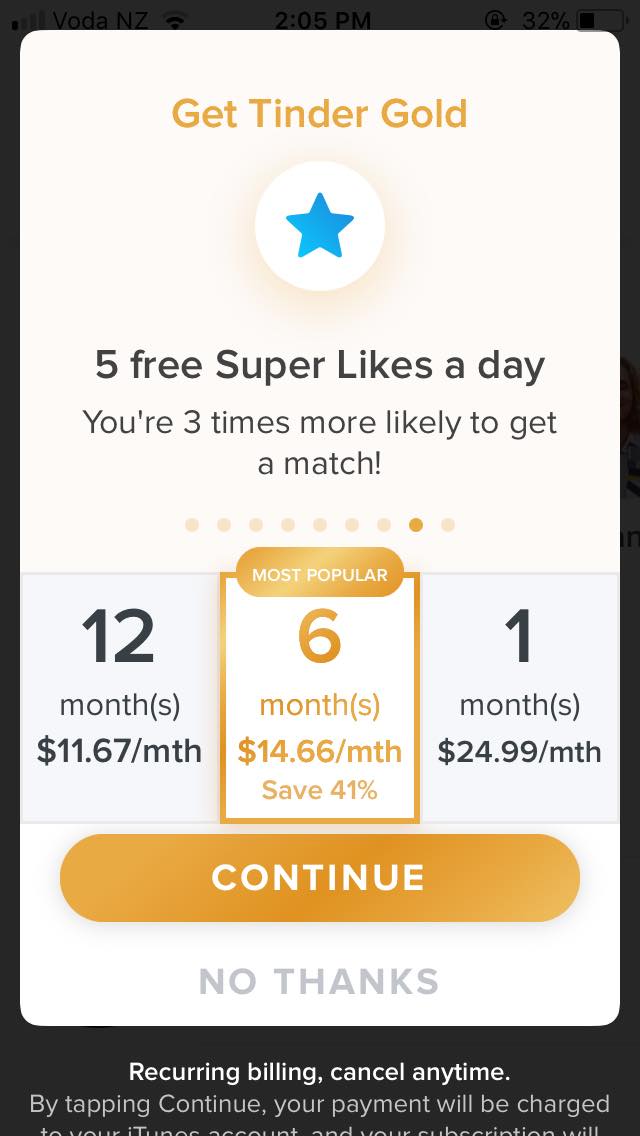
Task: Tap the battery icon in status bar
Action: click(x=600, y=20)
